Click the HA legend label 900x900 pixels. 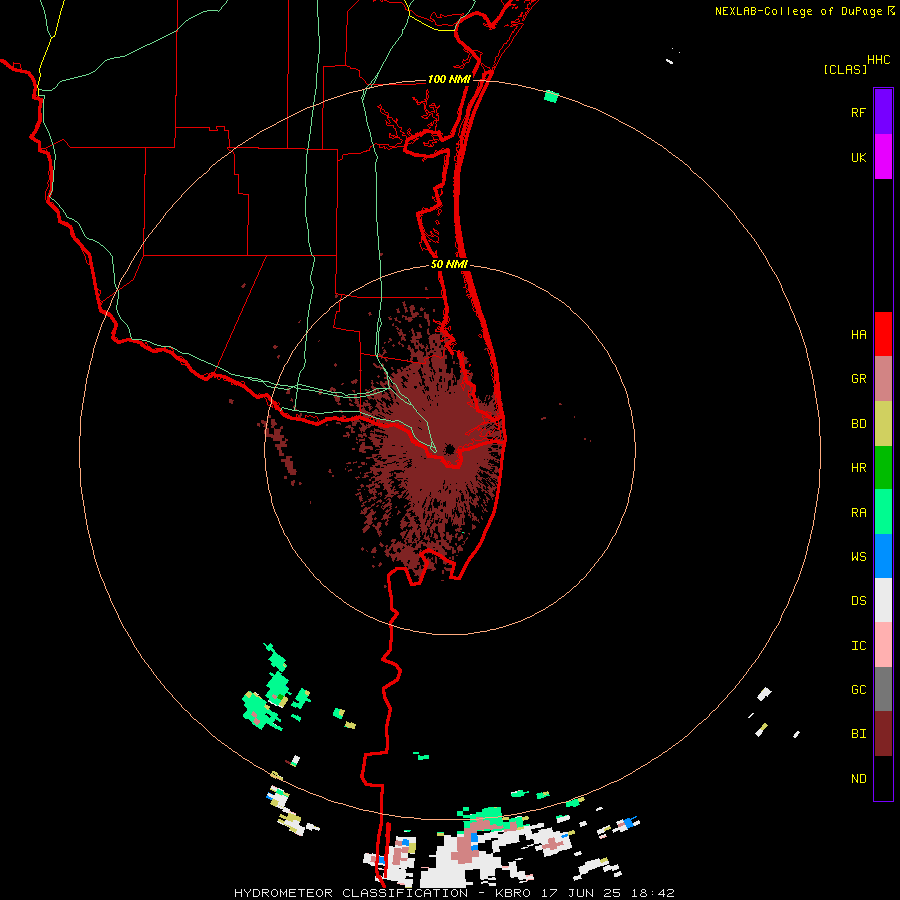(858, 335)
